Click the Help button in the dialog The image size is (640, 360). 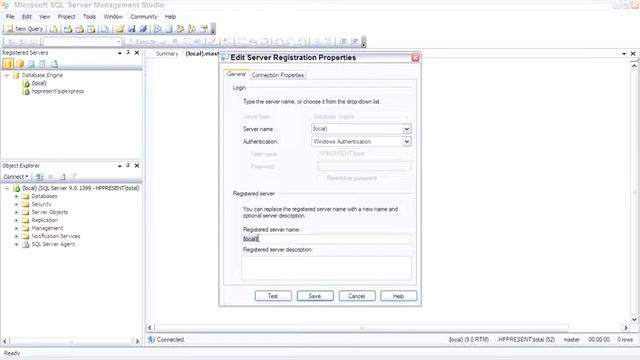click(x=398, y=296)
